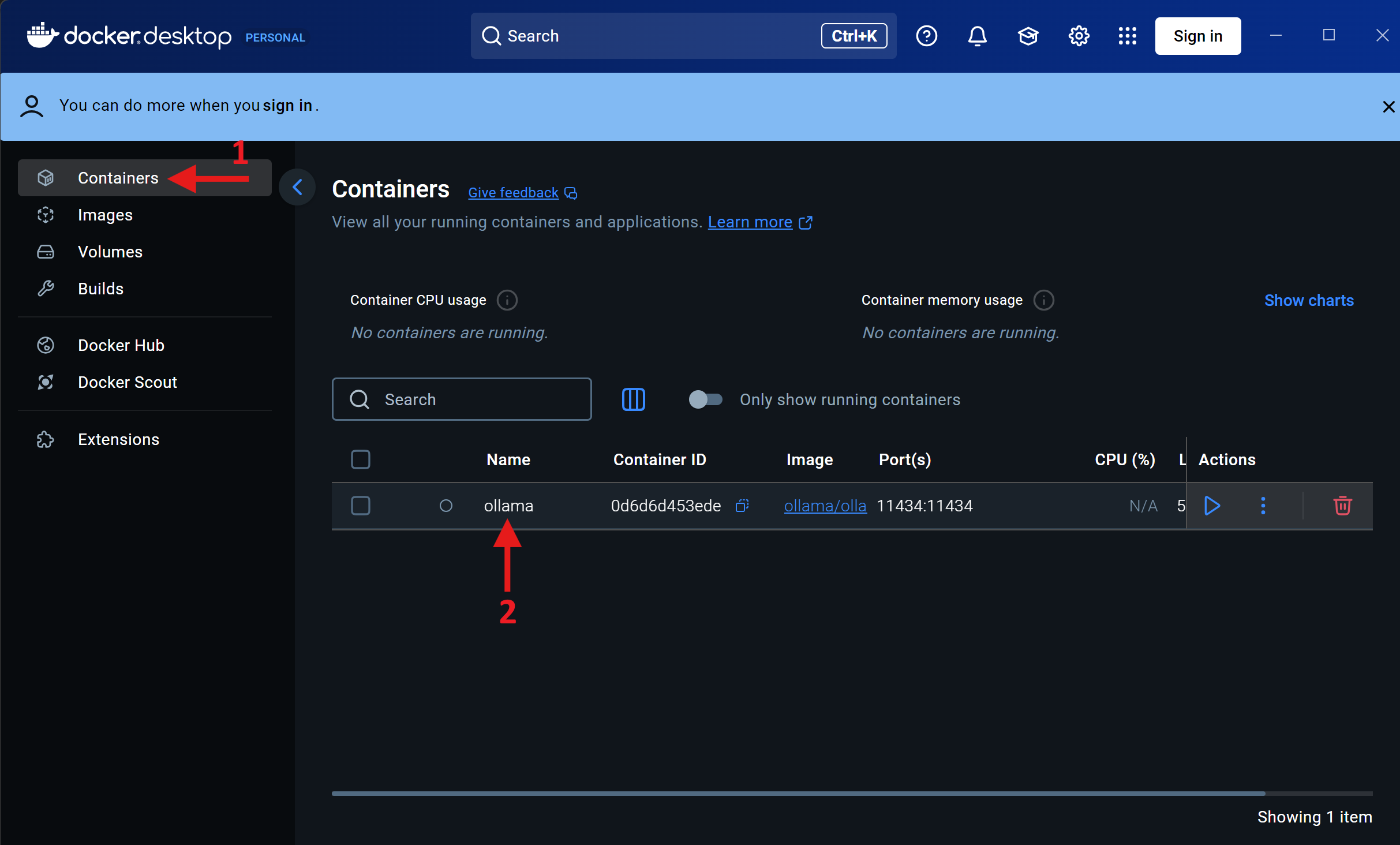Click the CPU (%) column header

coord(1125,459)
